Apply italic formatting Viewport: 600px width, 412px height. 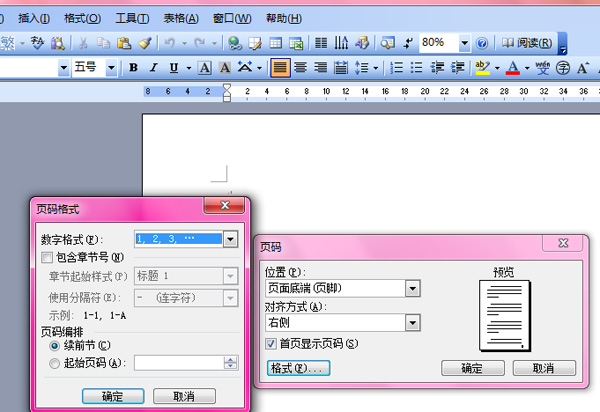tap(154, 68)
